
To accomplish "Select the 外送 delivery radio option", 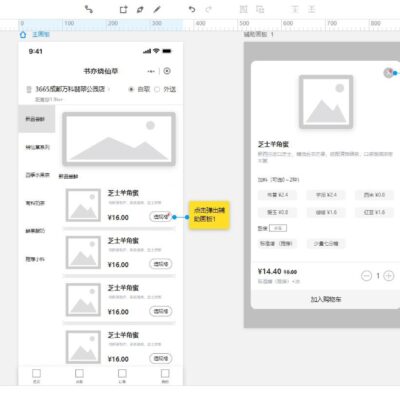I will pyautogui.click(x=157, y=89).
